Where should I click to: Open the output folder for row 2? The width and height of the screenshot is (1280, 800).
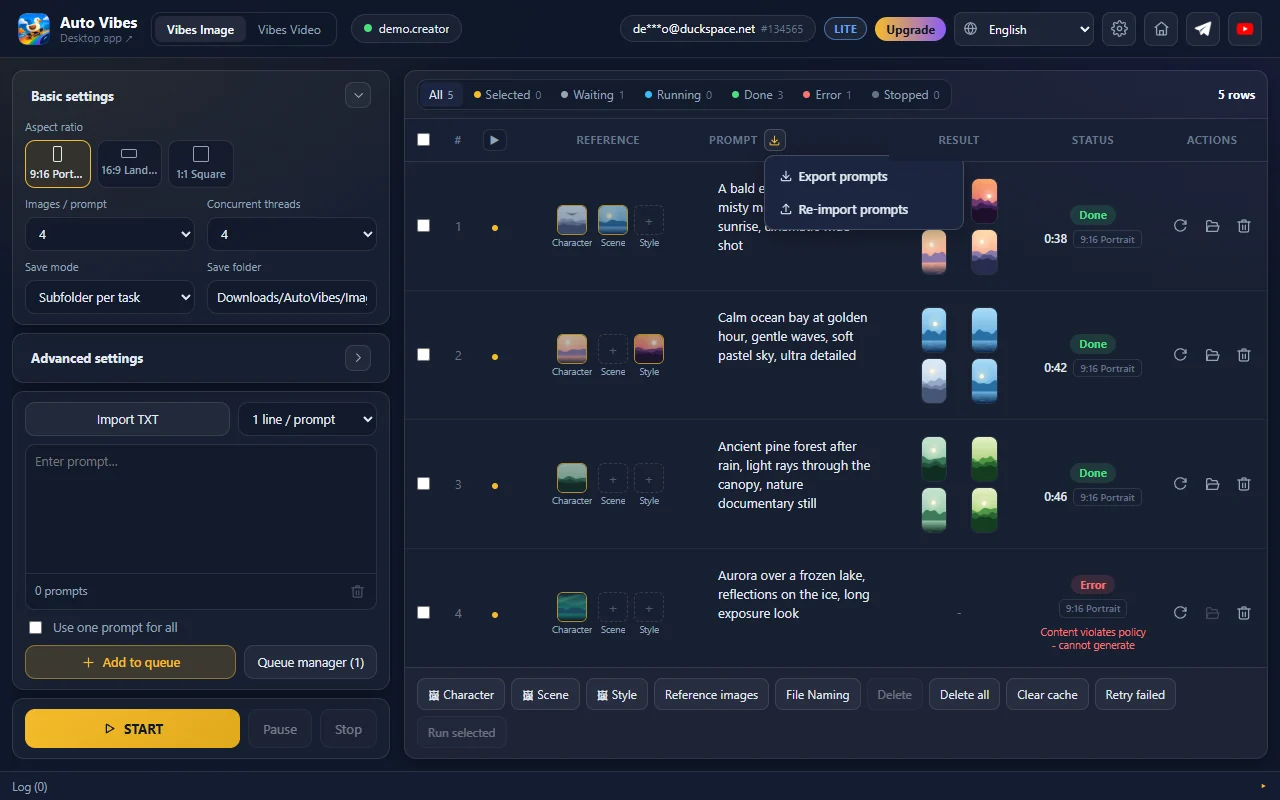1212,355
